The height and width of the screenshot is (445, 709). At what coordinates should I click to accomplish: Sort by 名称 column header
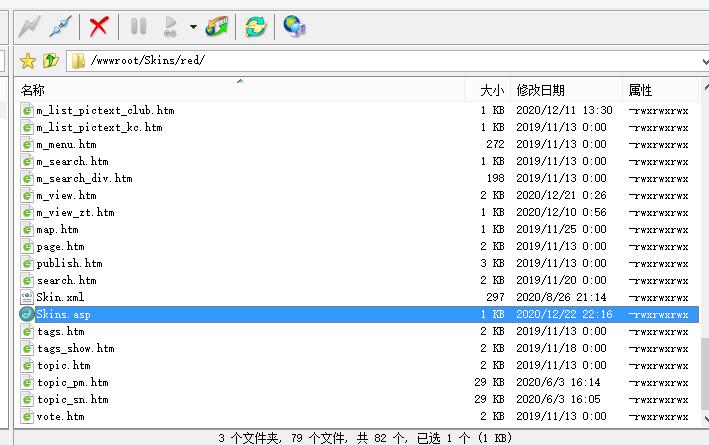240,90
